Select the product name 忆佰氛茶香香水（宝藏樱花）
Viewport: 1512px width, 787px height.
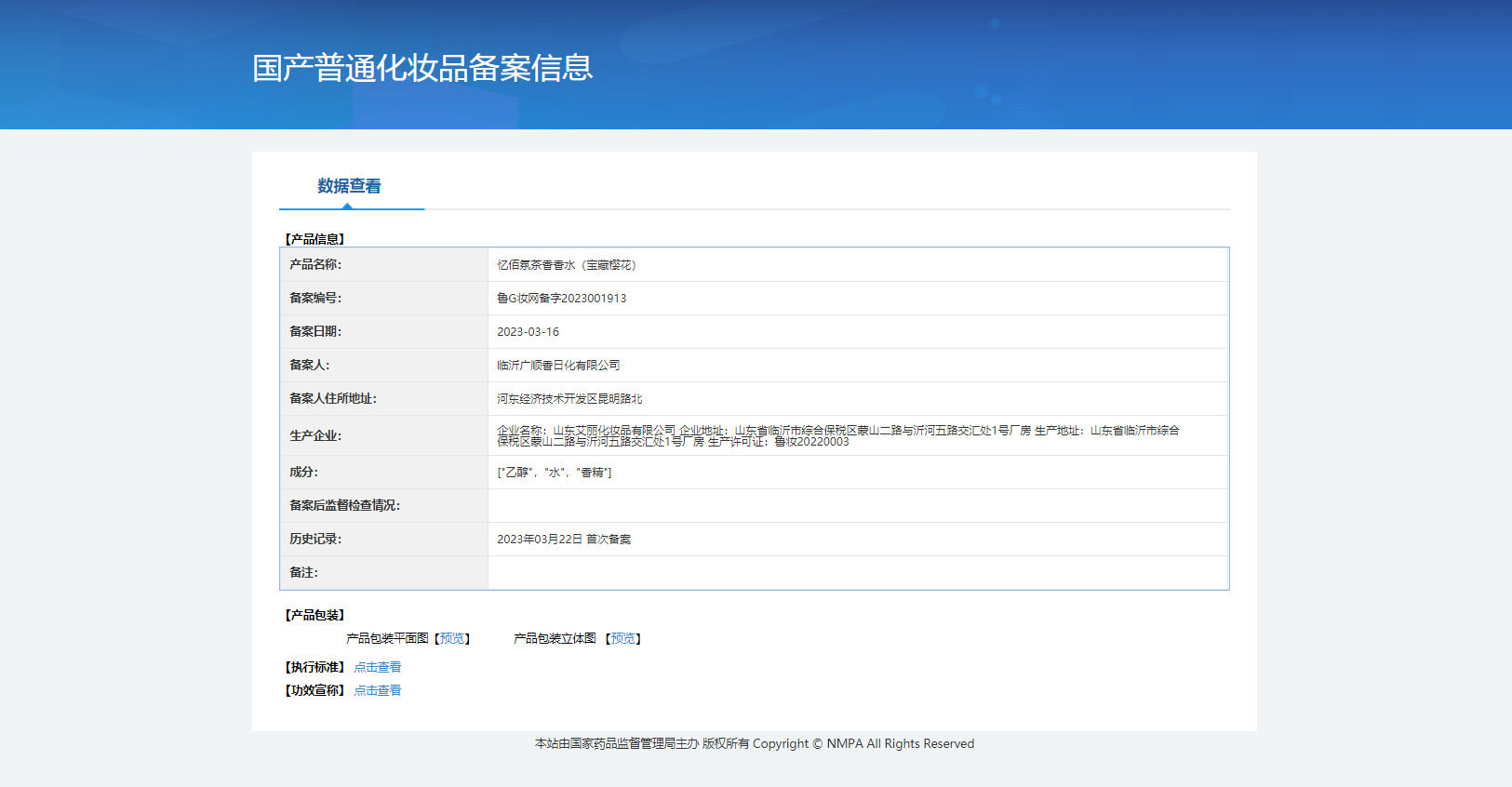click(567, 265)
